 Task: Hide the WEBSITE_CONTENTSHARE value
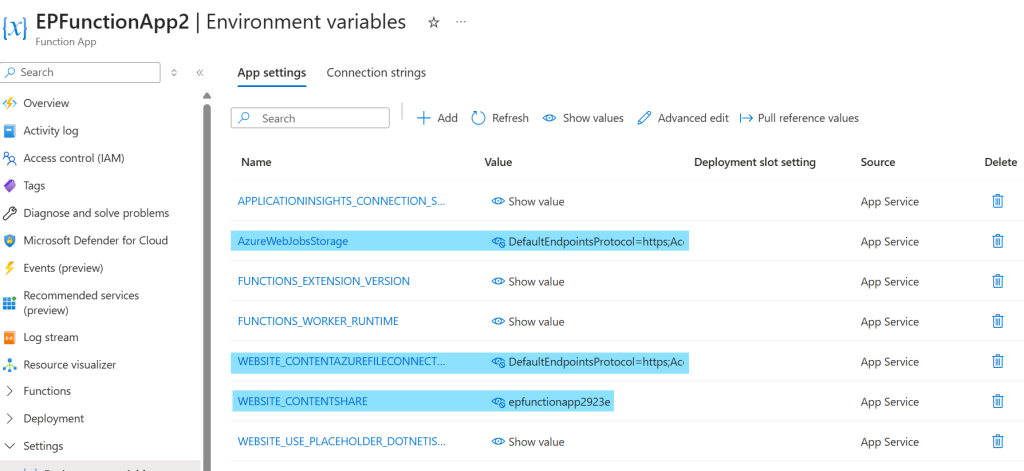coord(498,402)
